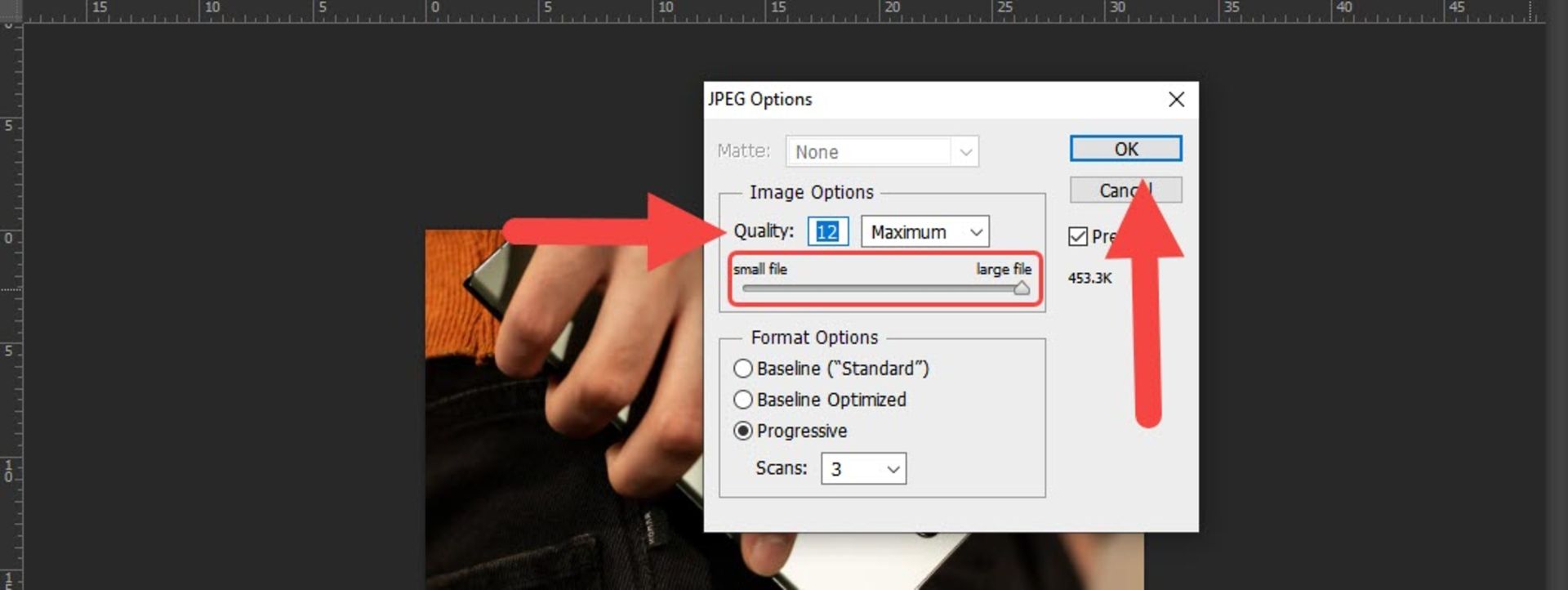The image size is (1568, 590).
Task: Click the ruler origin corner box
Action: [11, 11]
